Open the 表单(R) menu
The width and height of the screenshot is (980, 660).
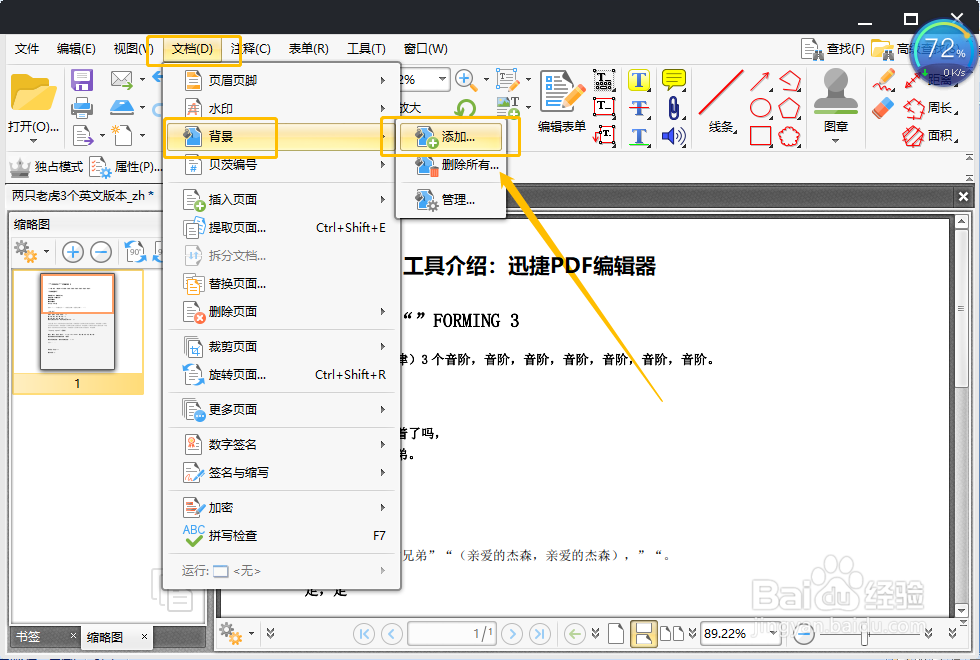pos(308,49)
